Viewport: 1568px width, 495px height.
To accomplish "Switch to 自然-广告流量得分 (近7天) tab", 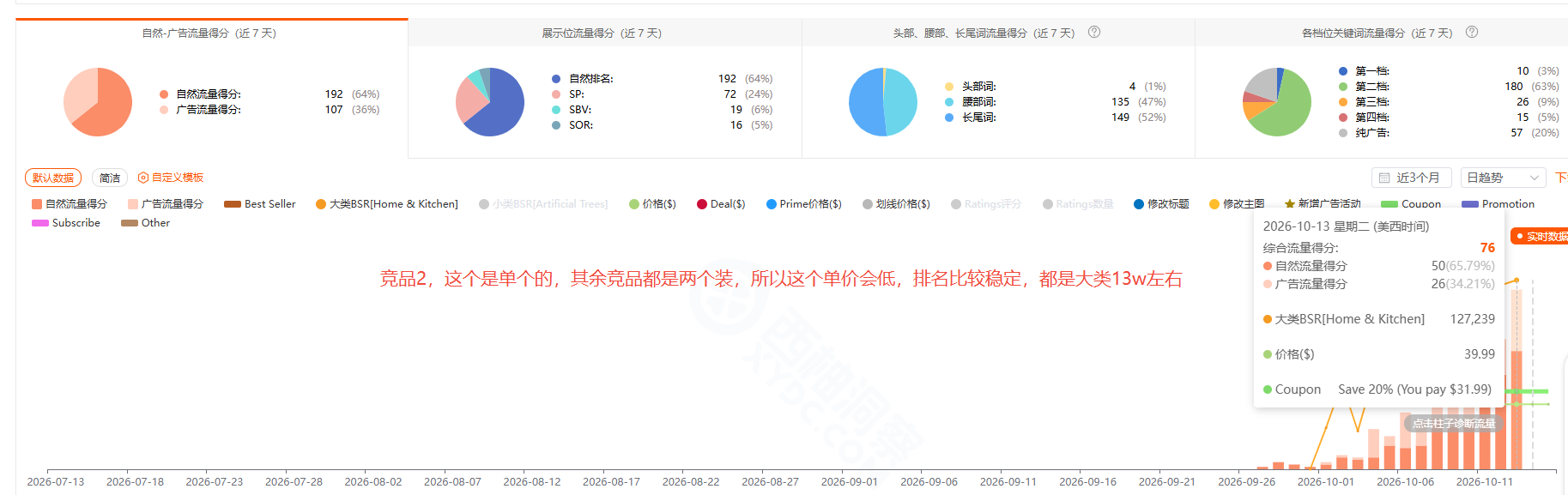I will pos(211,33).
